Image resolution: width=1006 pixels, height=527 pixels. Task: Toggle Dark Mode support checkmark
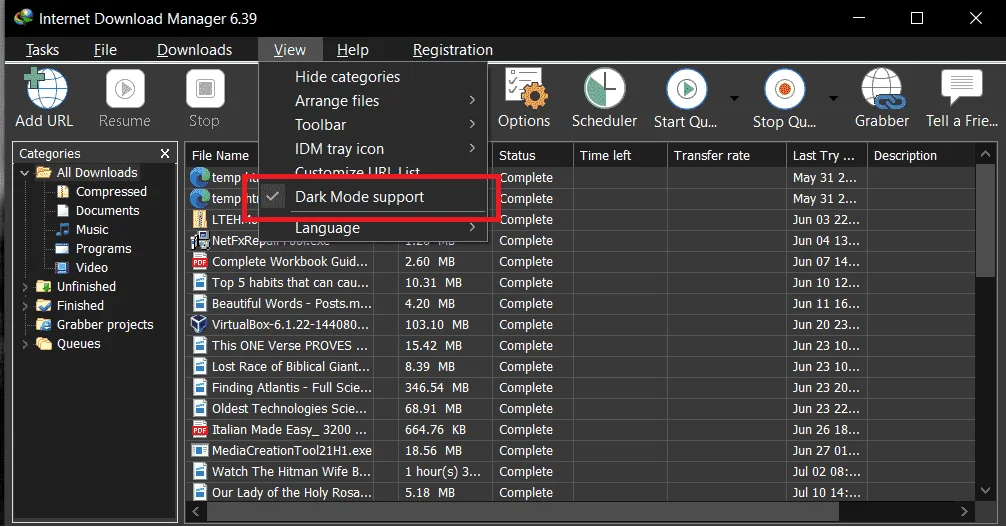(x=273, y=196)
